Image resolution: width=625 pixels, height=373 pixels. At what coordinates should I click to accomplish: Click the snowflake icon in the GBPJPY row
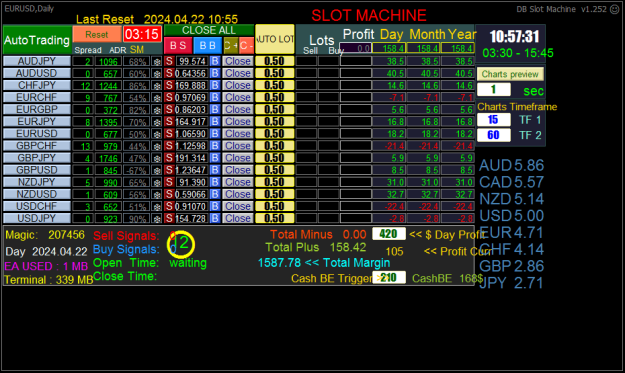(x=157, y=158)
